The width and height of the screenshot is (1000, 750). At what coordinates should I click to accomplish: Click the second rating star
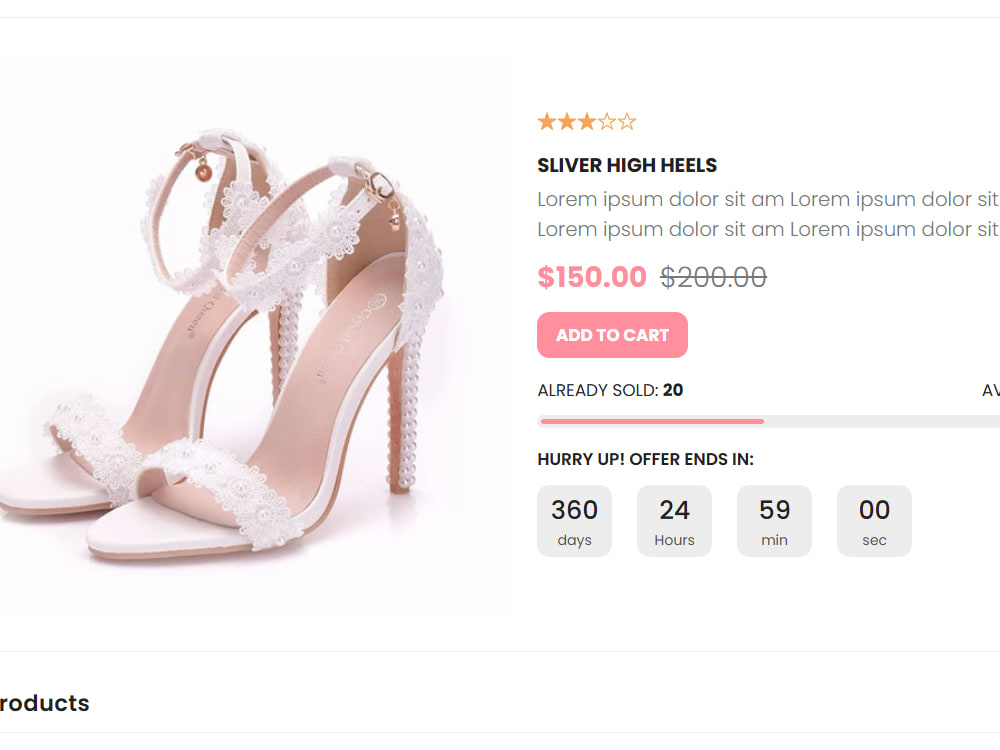(x=567, y=121)
